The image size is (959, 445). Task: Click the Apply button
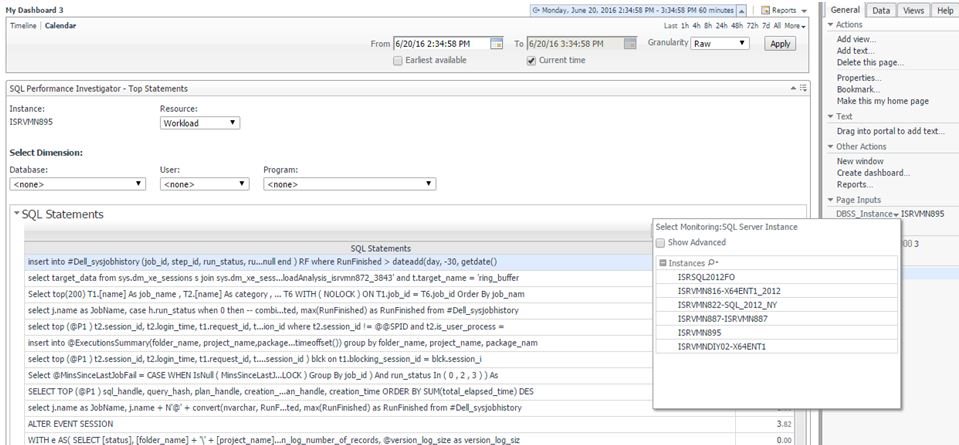pos(780,44)
